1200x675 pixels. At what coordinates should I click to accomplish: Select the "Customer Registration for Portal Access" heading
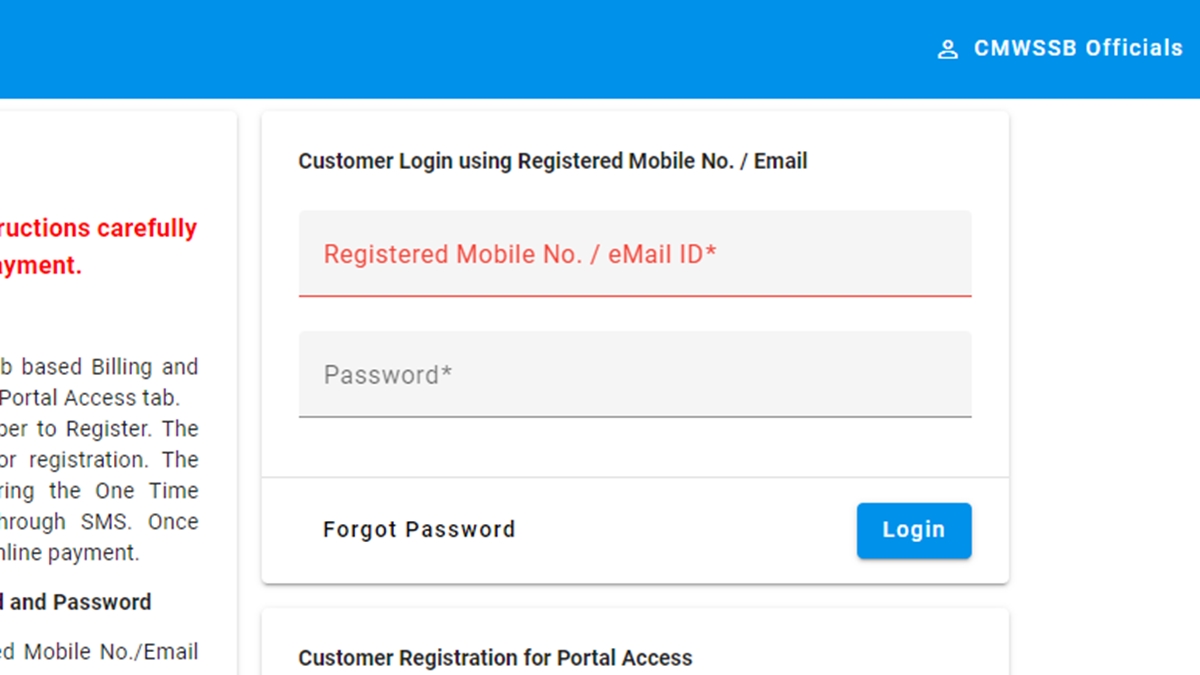point(495,658)
